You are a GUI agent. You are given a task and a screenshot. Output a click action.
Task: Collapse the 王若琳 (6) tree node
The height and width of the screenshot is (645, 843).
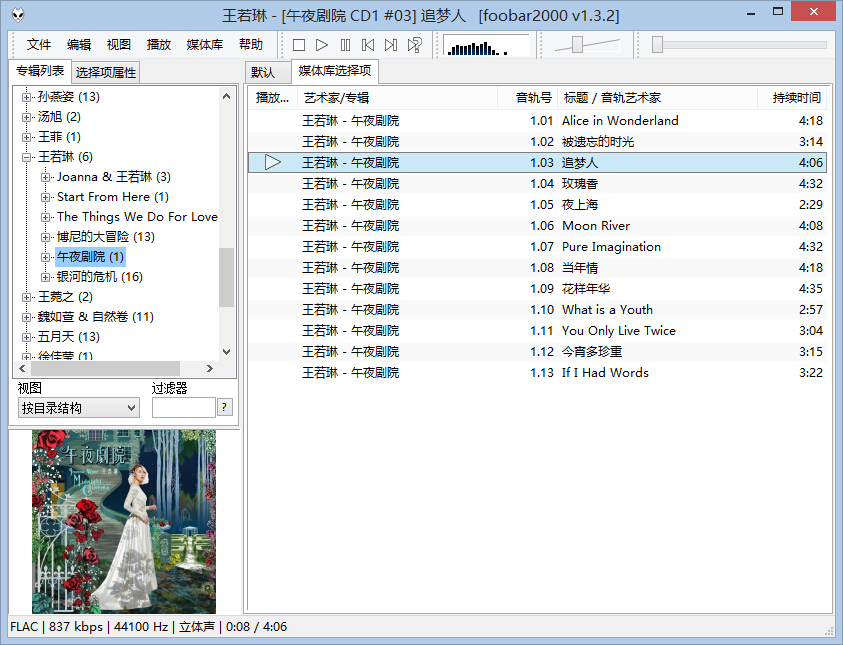tap(26, 157)
